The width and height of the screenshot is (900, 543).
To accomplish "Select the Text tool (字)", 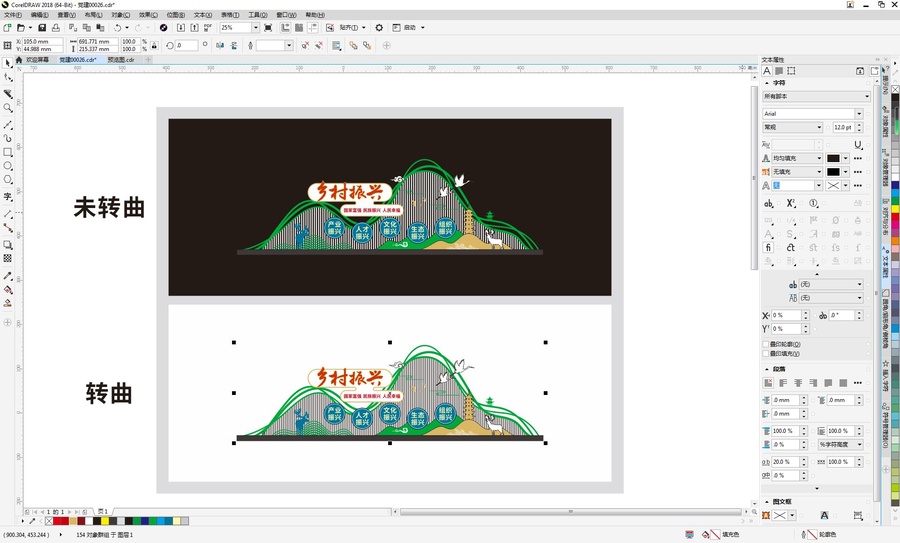I will (x=7, y=196).
